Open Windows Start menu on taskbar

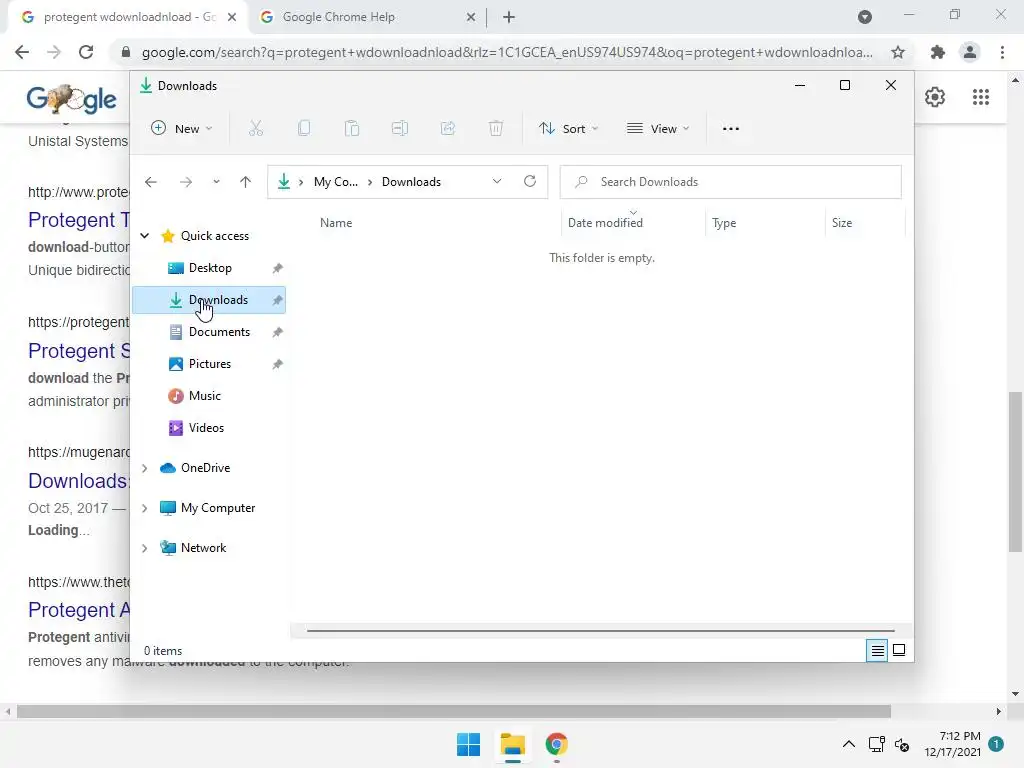coord(468,744)
